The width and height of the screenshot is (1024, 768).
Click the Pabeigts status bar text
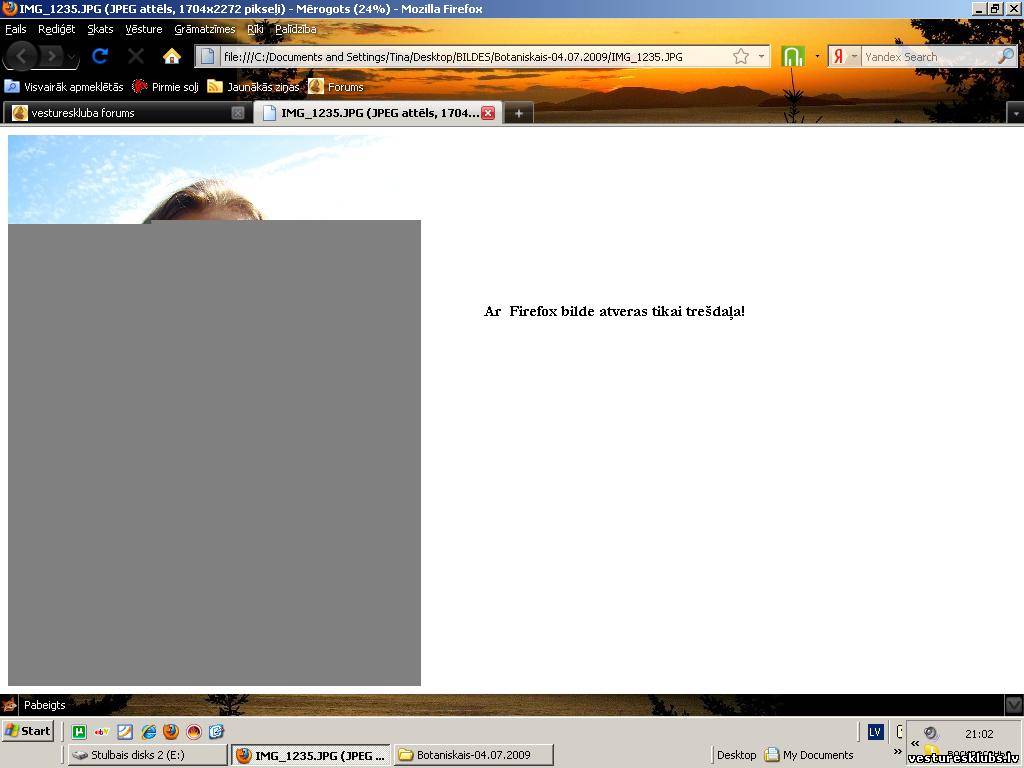(x=44, y=705)
